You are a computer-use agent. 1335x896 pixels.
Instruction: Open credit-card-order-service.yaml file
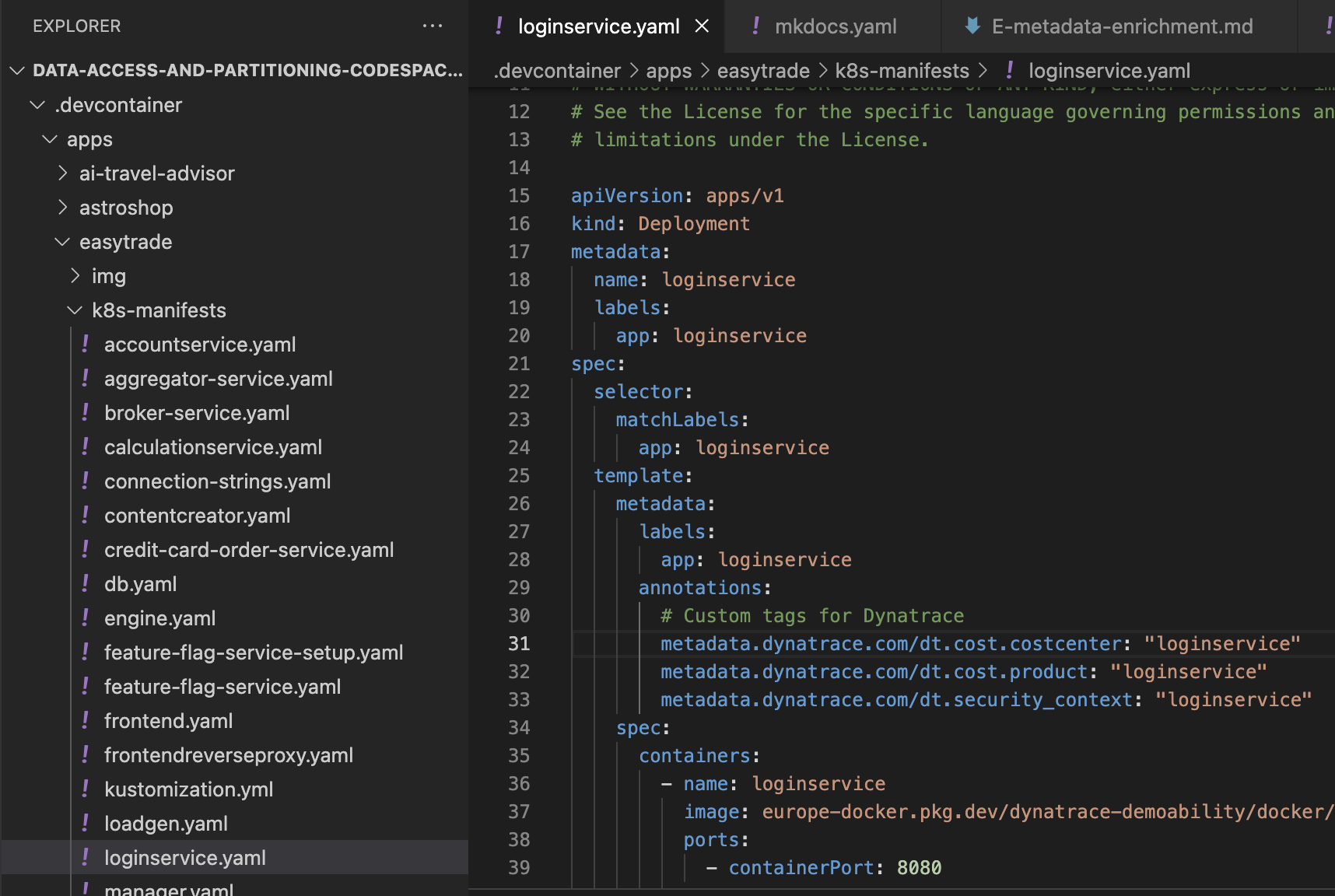click(248, 550)
